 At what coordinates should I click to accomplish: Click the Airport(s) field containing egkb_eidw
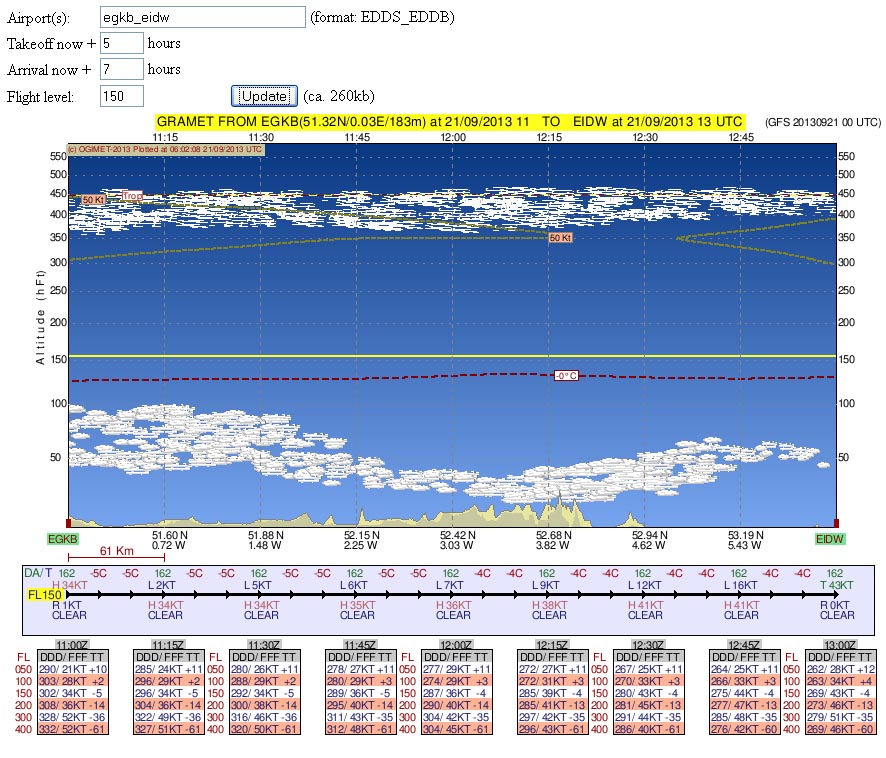pos(202,18)
